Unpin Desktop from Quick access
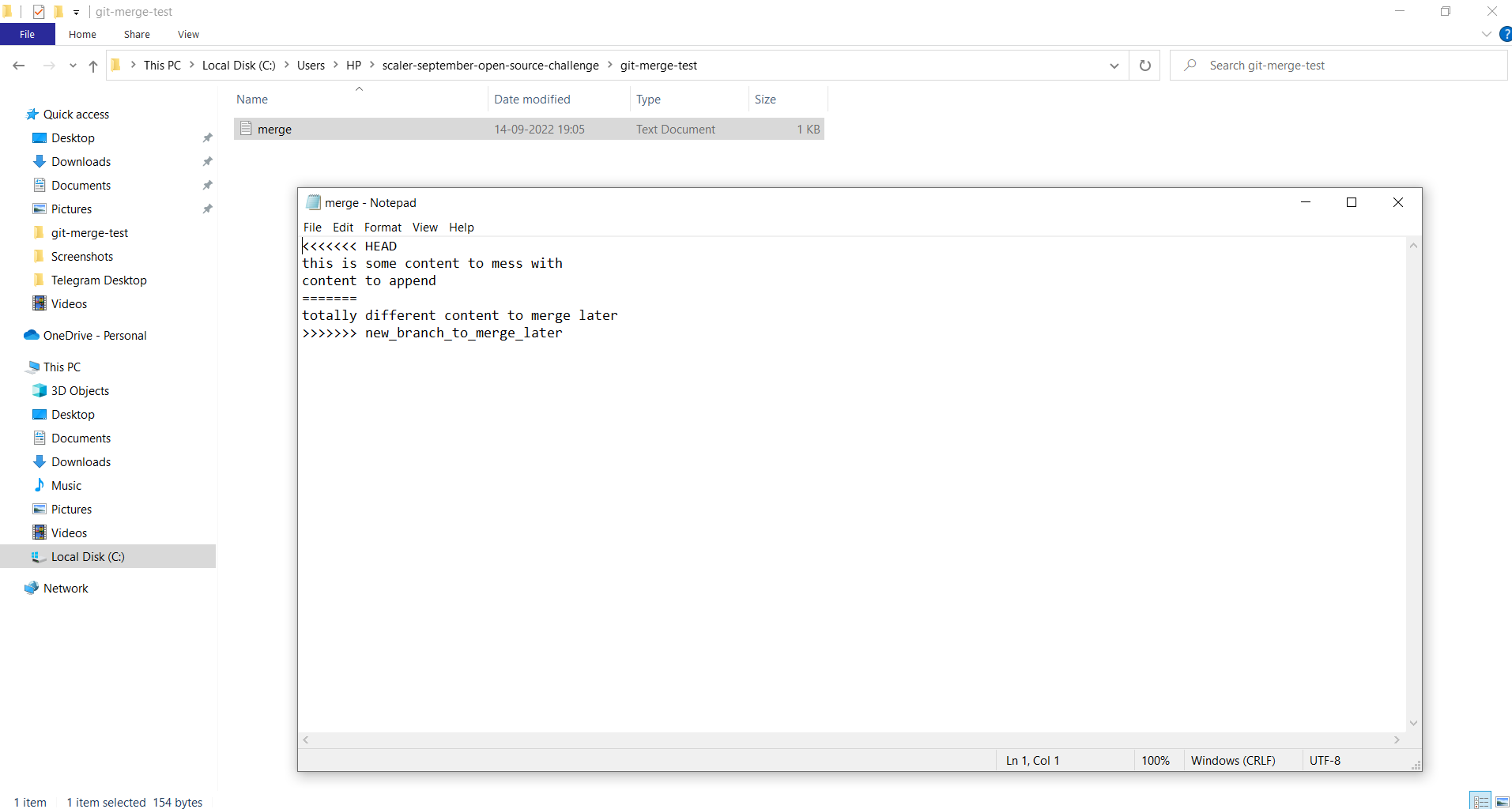Viewport: 1512px width, 809px height. [x=207, y=137]
